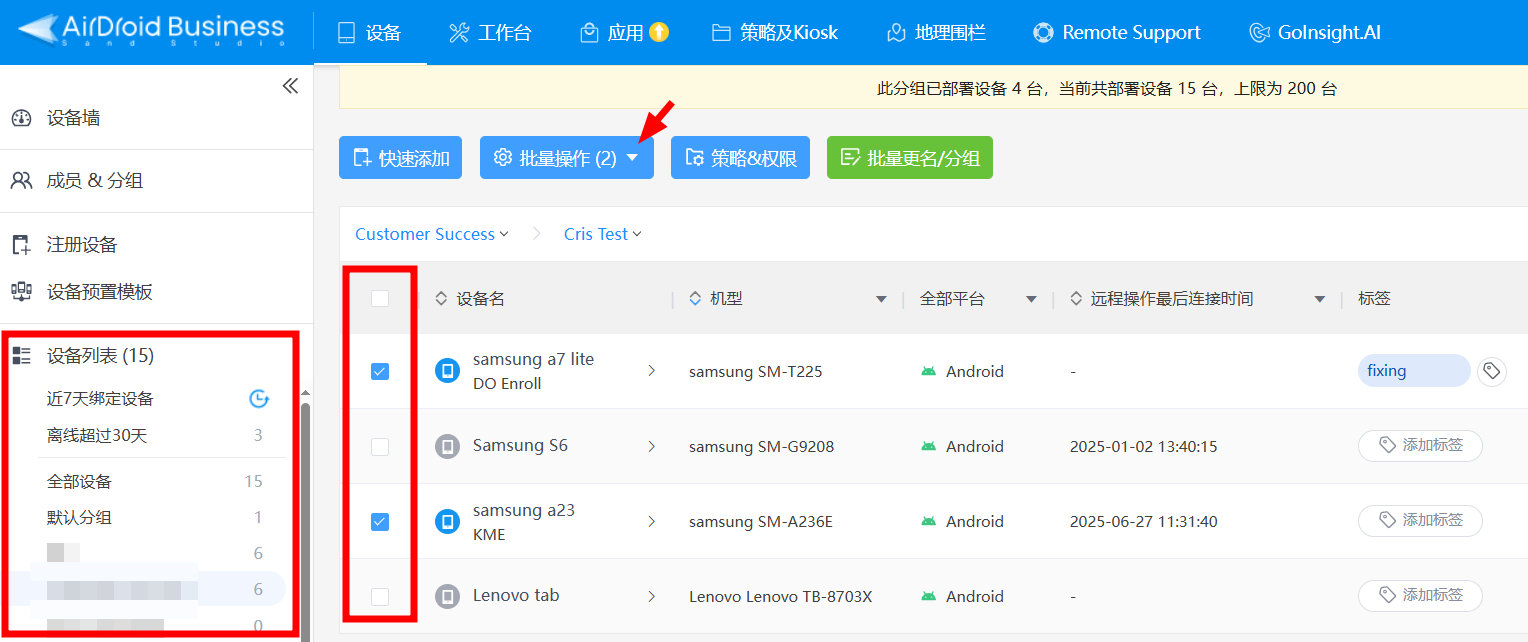
Task: Open the Remote Support tab
Action: point(1116,33)
